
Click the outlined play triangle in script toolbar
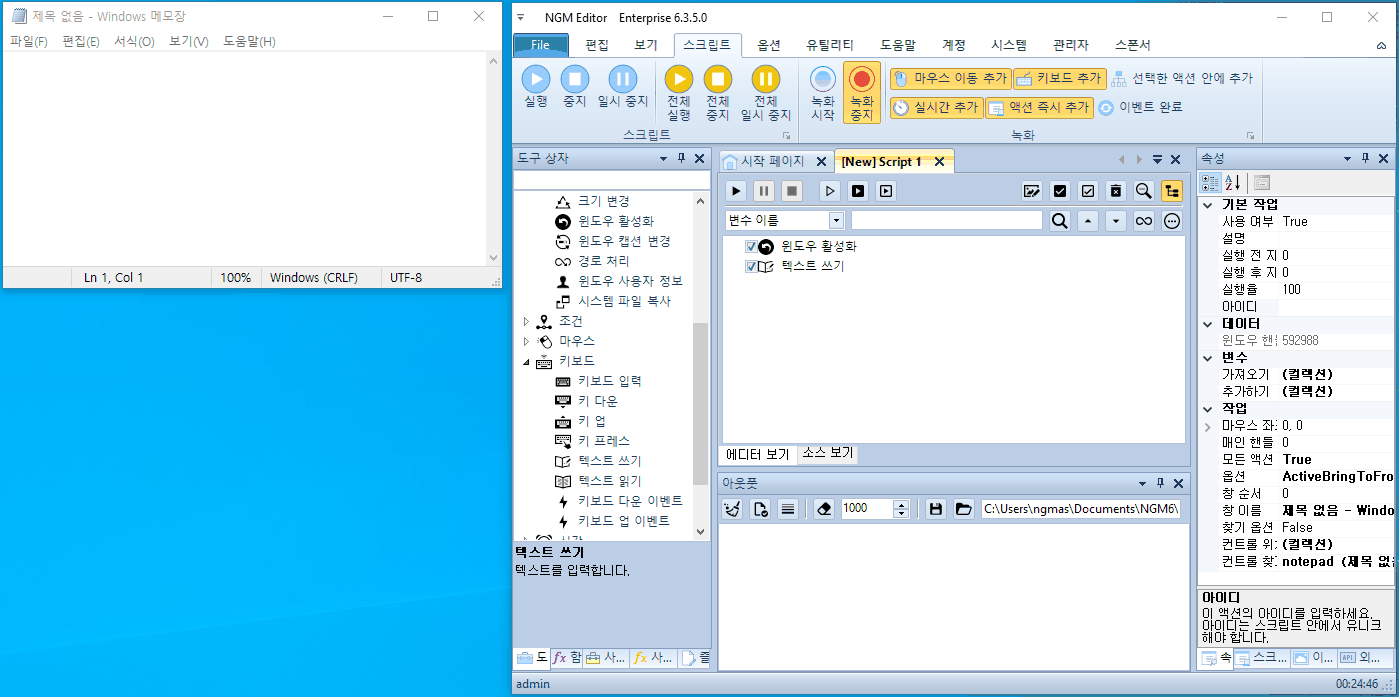(x=829, y=190)
